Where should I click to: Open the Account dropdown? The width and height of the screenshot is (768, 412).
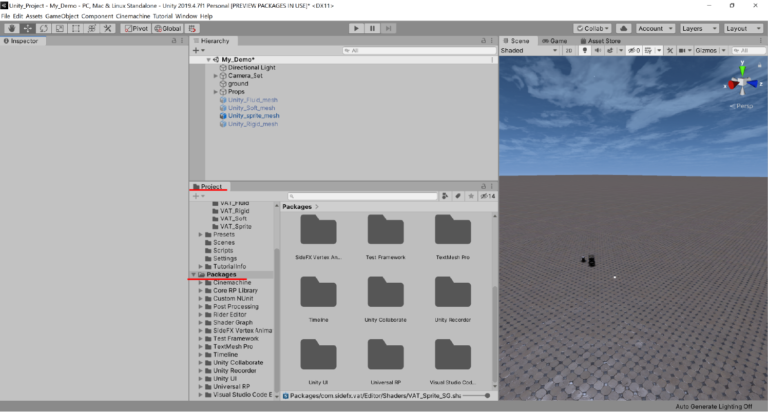(x=655, y=28)
